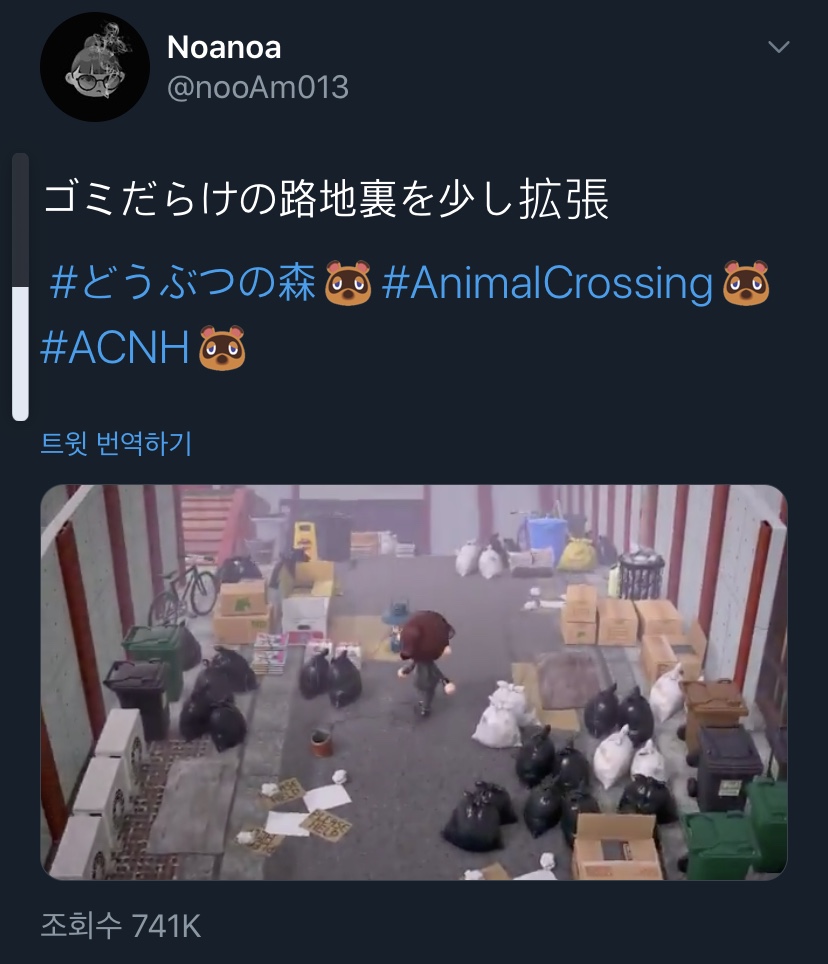Open the #ACNH hashtag
Image resolution: width=828 pixels, height=964 pixels.
point(115,348)
